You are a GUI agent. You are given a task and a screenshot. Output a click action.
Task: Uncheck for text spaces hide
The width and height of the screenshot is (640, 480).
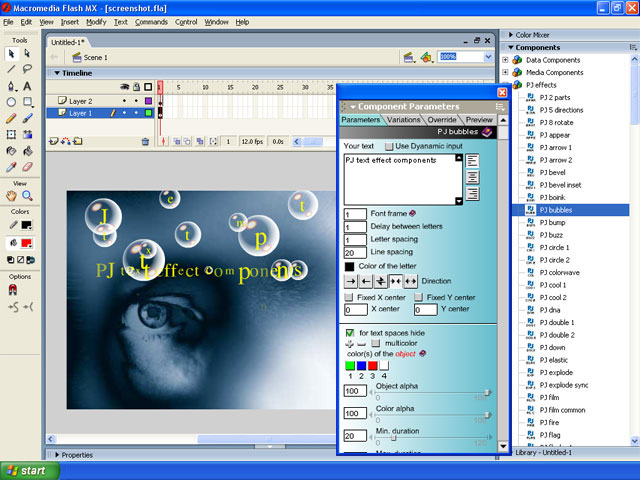point(350,333)
